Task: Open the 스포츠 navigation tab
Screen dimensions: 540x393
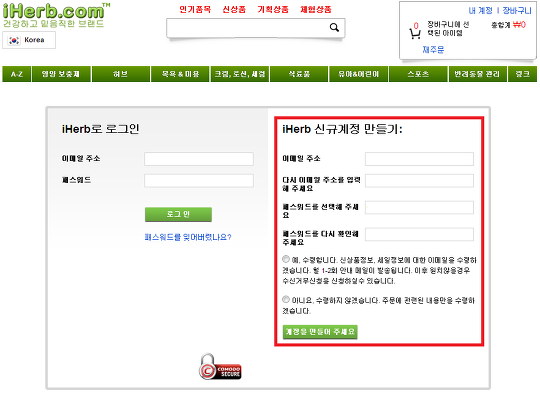Action: pyautogui.click(x=418, y=74)
